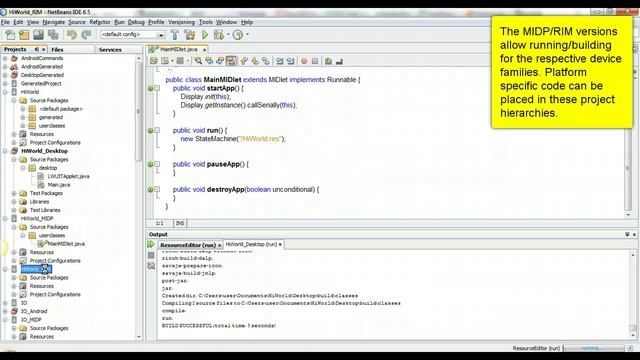Image resolution: width=640 pixels, height=360 pixels.
Task: Click the startApp override glyph in gutter
Action: point(150,88)
